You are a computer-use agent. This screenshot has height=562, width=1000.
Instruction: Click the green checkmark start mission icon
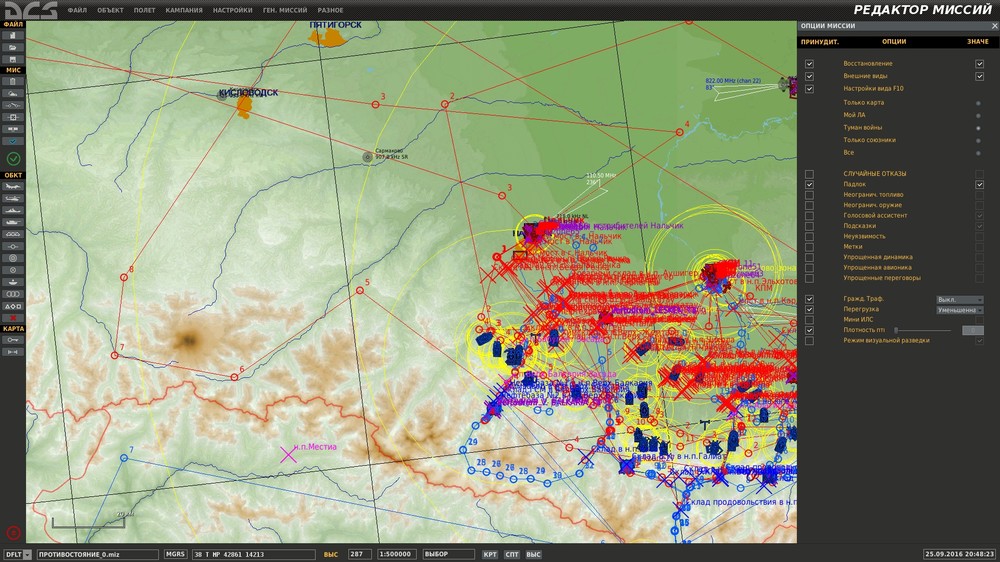tap(13, 159)
